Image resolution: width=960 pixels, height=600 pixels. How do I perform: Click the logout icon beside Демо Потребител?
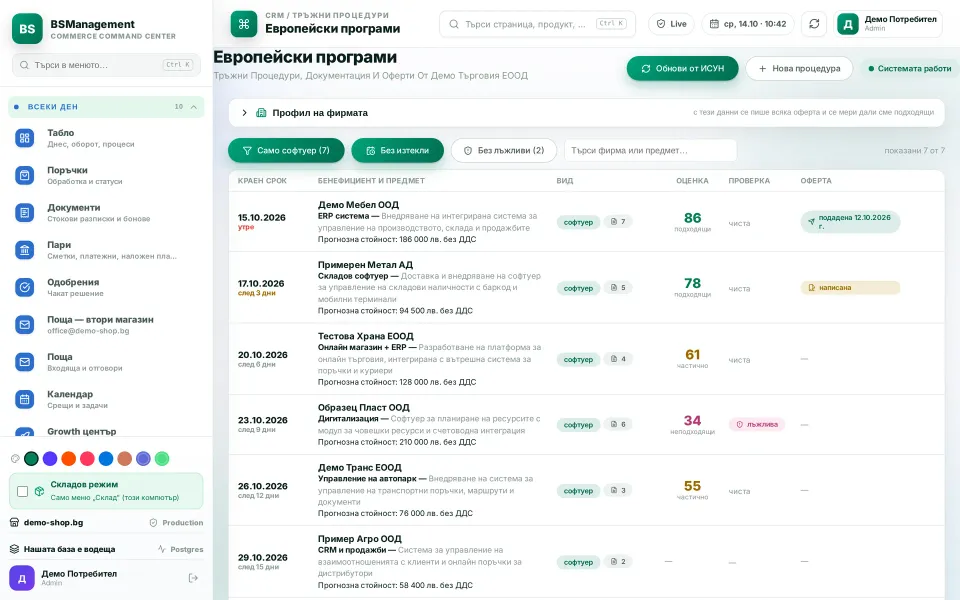(193, 578)
